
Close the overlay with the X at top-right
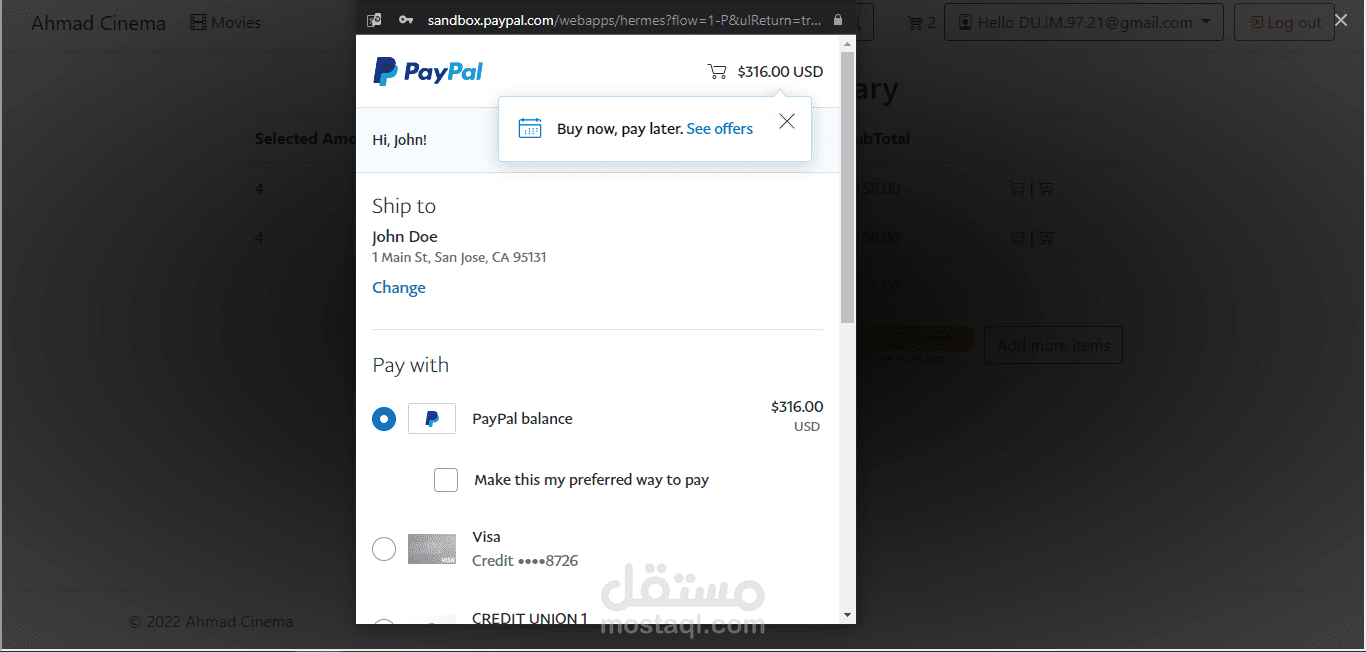pyautogui.click(x=1341, y=20)
